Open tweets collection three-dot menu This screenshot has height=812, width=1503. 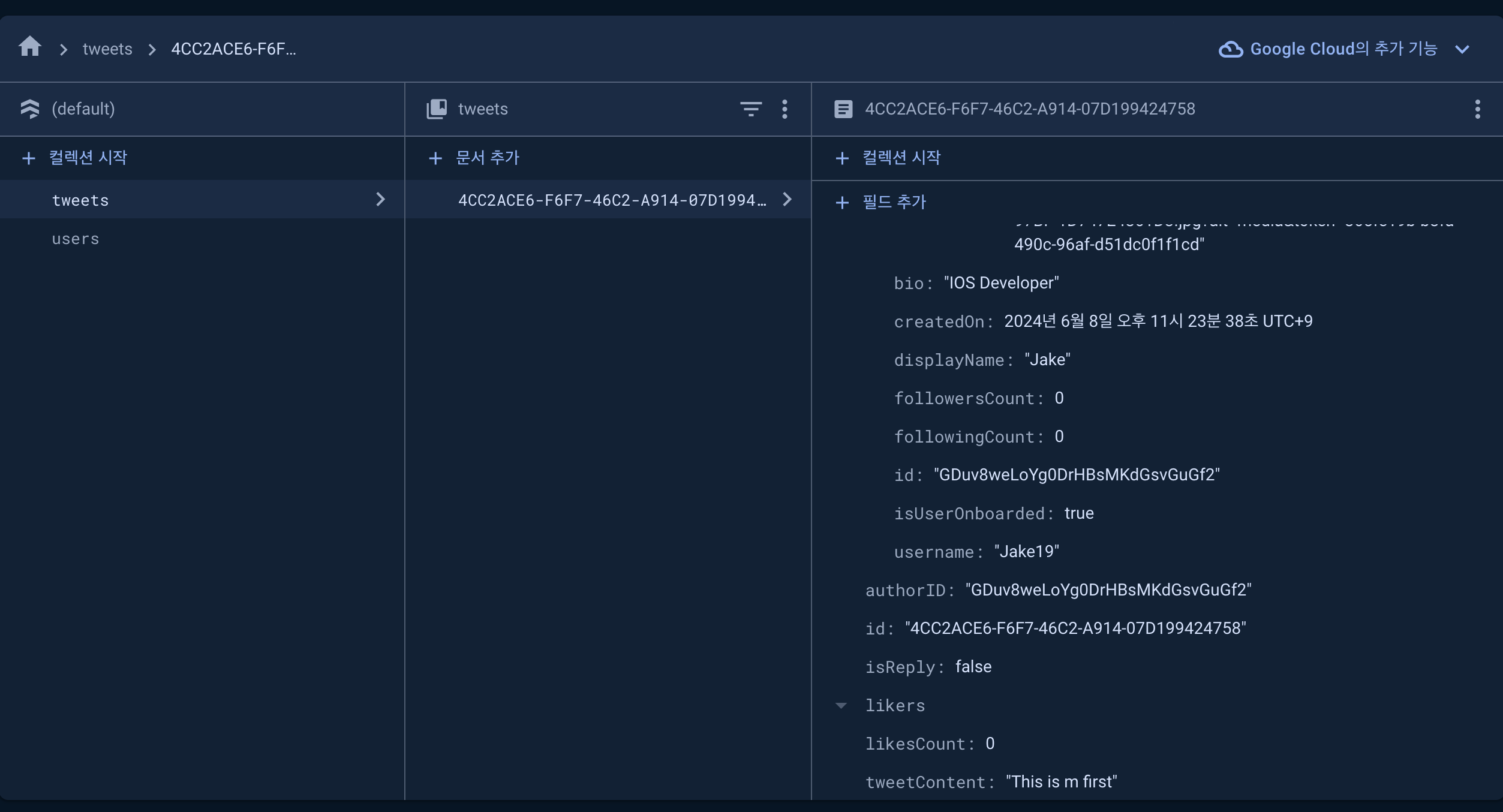784,109
